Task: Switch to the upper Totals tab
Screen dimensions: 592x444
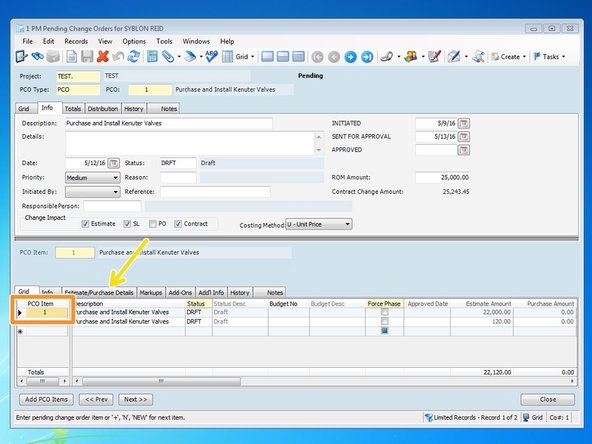Action: click(x=73, y=109)
